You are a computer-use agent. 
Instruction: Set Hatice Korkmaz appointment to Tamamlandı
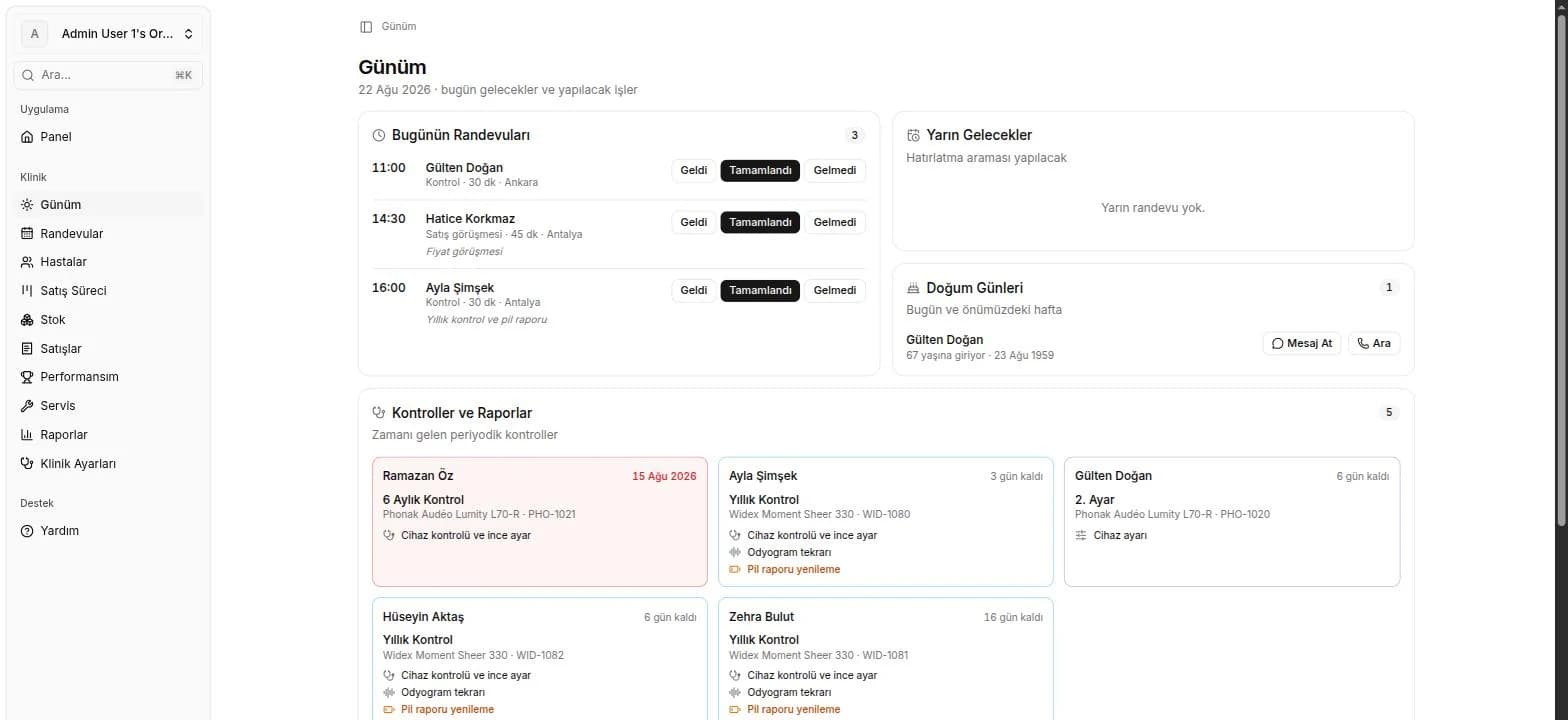(x=760, y=222)
